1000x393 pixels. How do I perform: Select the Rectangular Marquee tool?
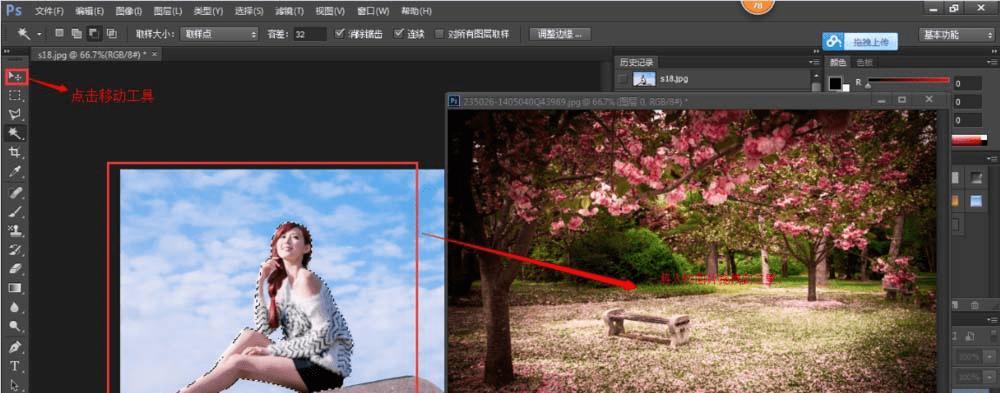click(15, 96)
